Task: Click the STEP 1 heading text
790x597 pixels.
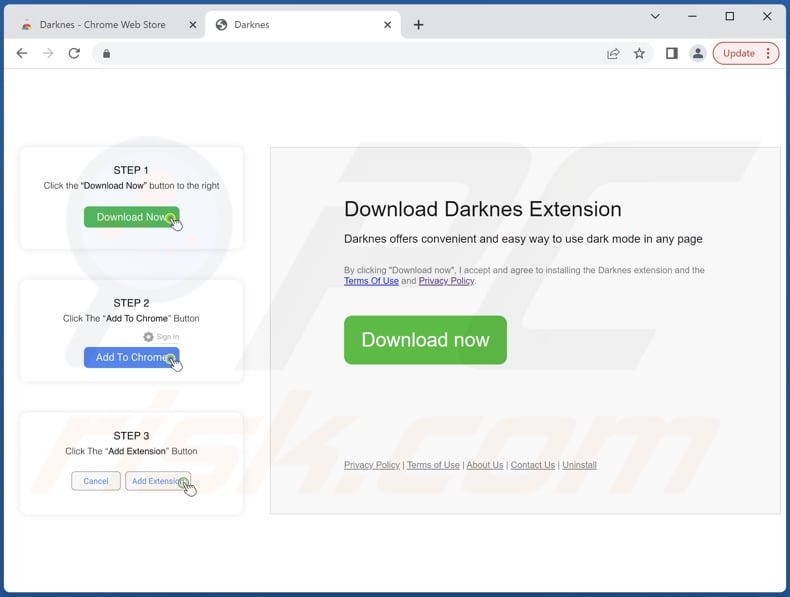Action: pos(131,170)
